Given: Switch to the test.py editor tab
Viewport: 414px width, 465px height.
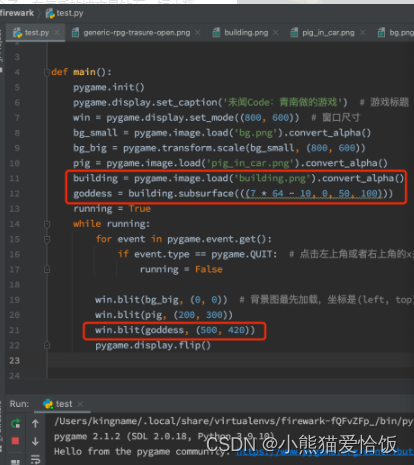Looking at the screenshot, I should 37,33.
